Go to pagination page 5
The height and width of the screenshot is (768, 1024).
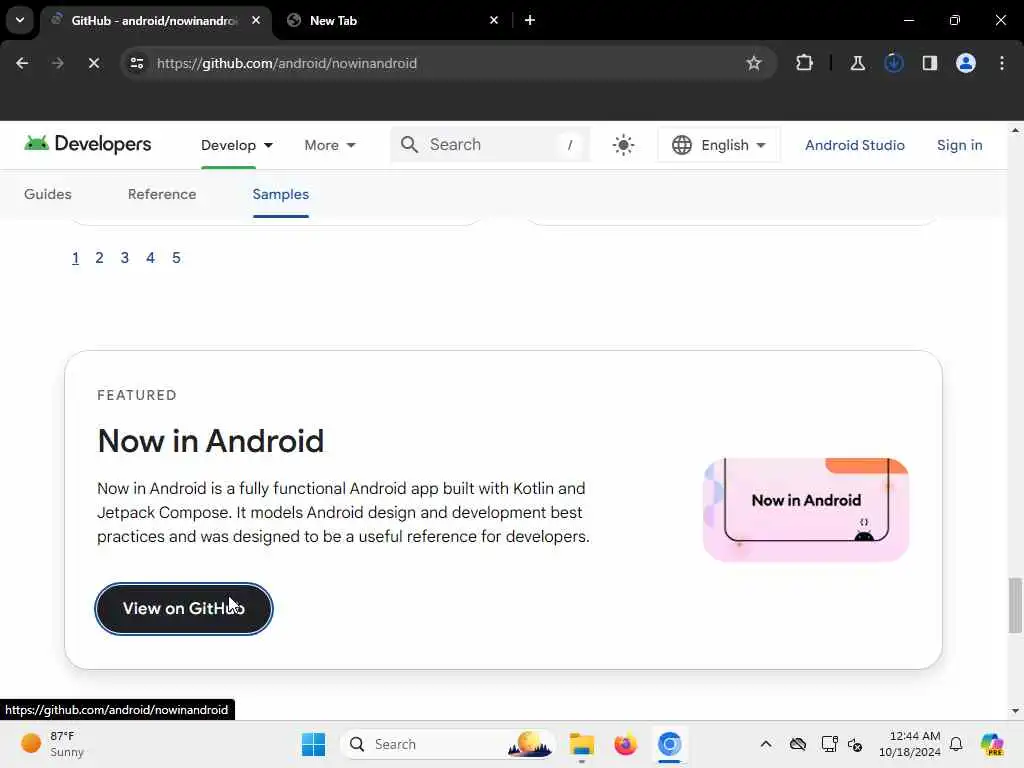tap(176, 258)
